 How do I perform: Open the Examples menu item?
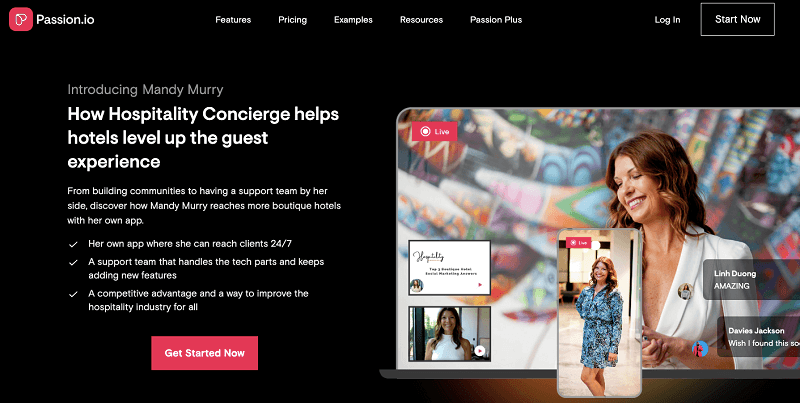353,20
